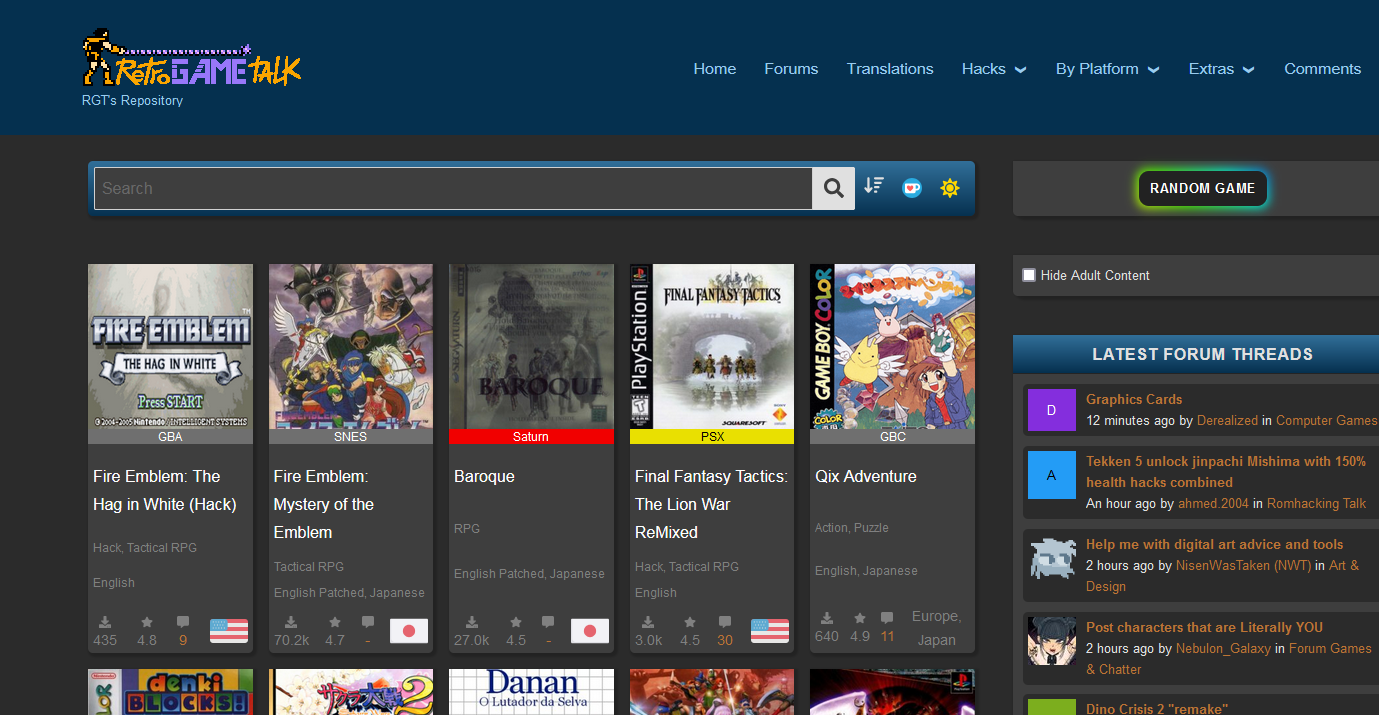Viewport: 1379px width, 715px height.
Task: Click star rating icon on Hag in White card
Action: click(x=147, y=622)
